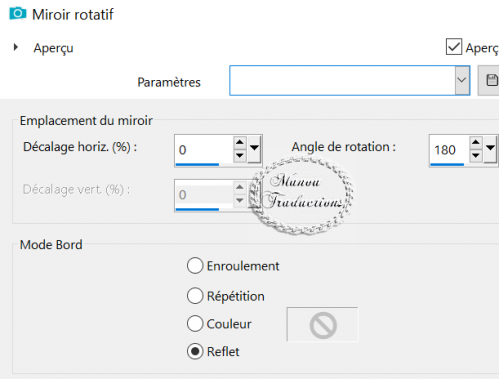Click the save preset disk icon

click(x=491, y=80)
